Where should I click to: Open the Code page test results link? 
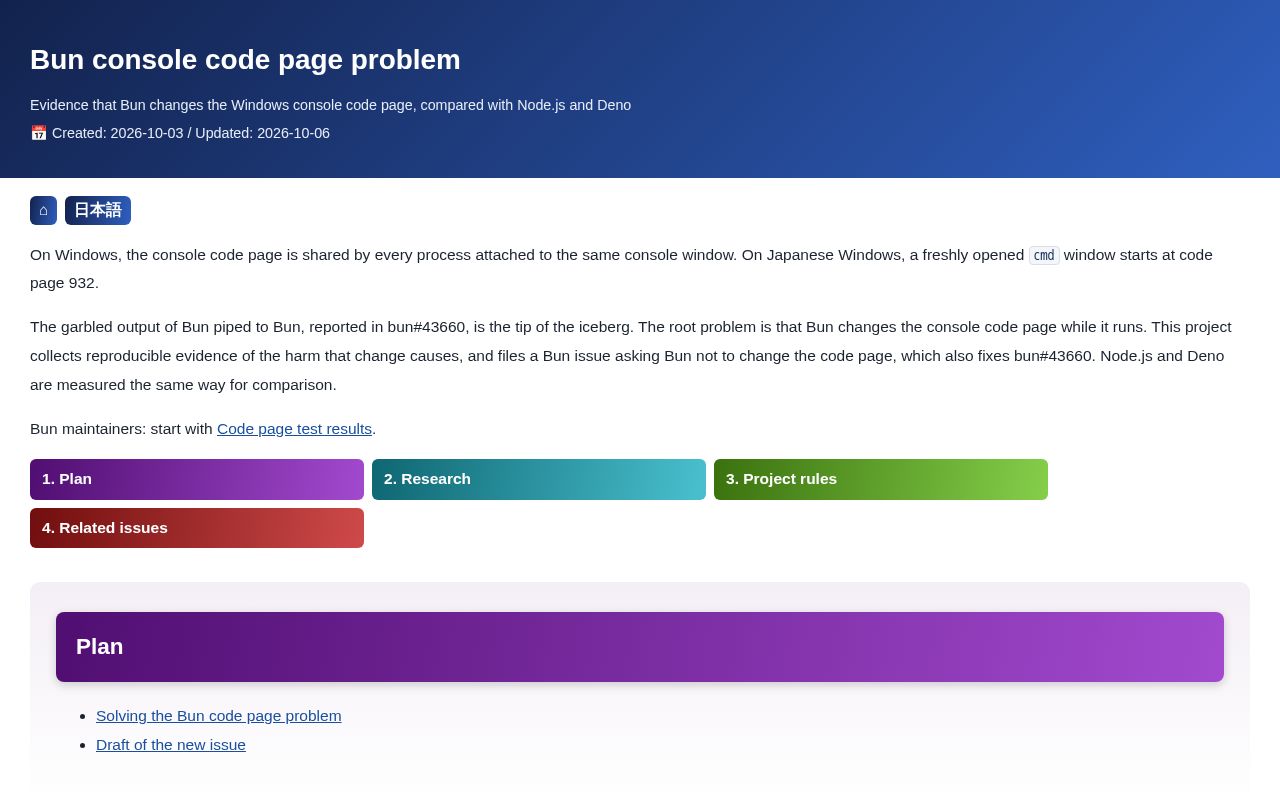[294, 429]
